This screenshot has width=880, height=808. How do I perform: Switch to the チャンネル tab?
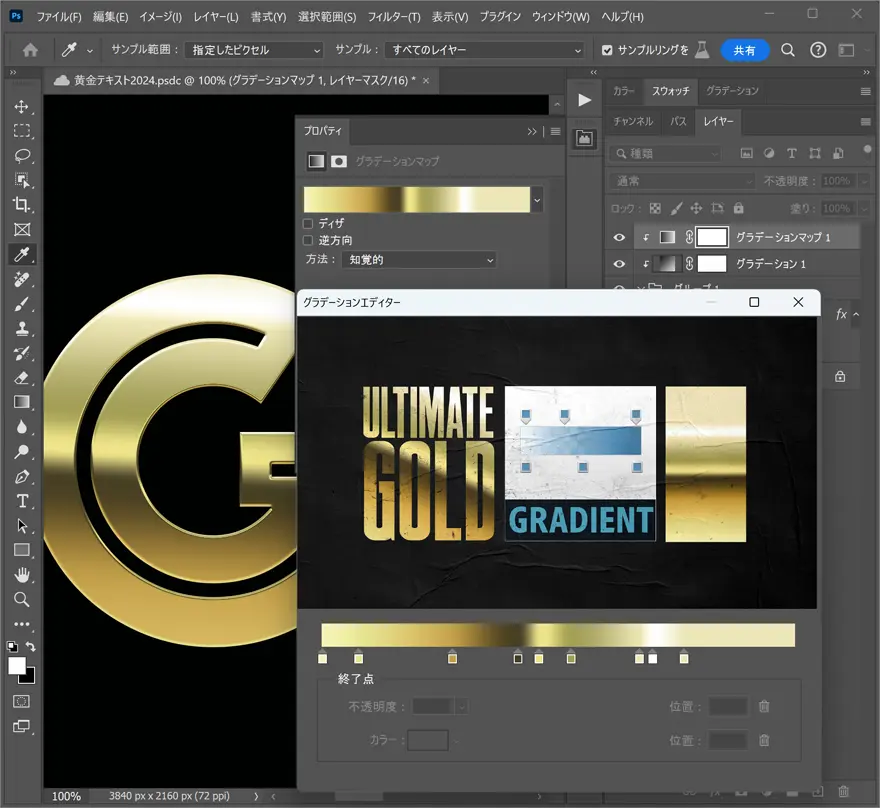pos(633,121)
